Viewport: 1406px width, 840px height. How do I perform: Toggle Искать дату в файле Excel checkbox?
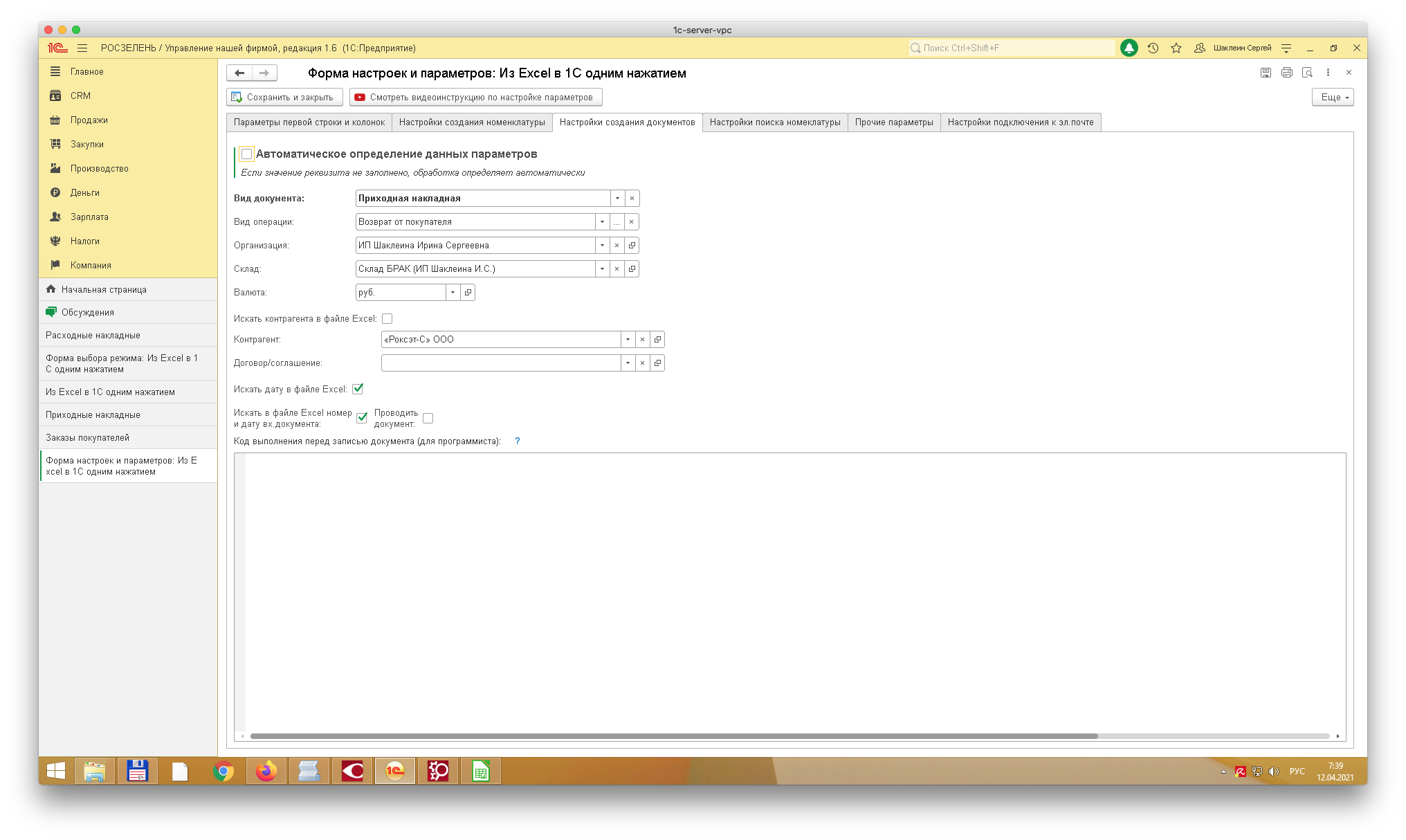[x=358, y=389]
